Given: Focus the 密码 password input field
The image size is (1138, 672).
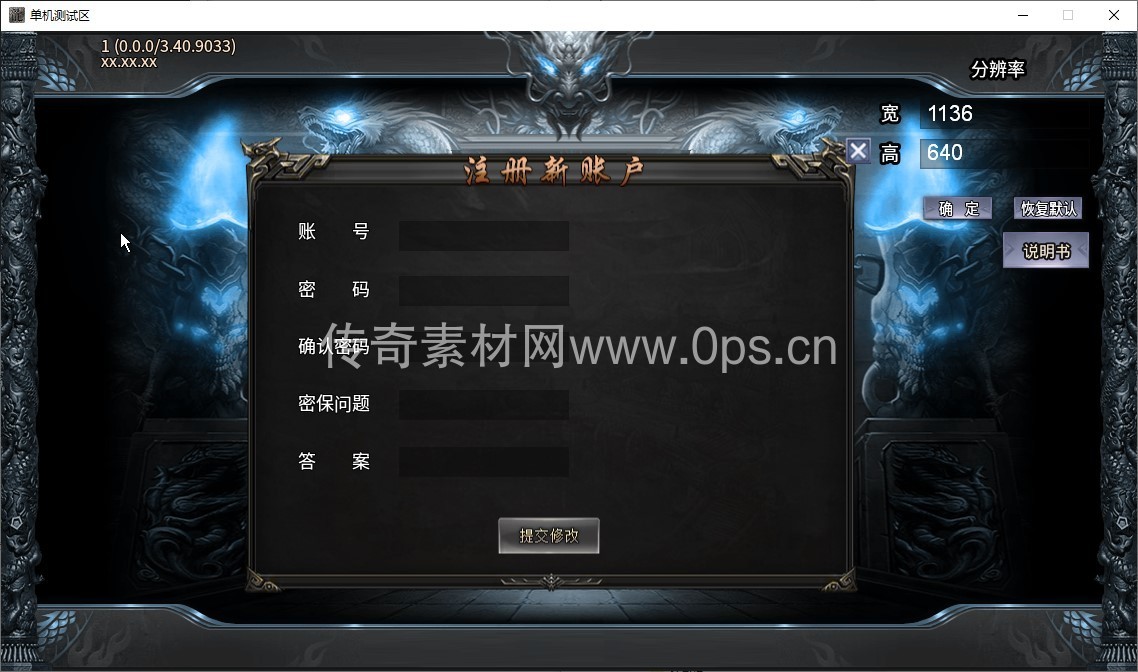Looking at the screenshot, I should (x=484, y=290).
